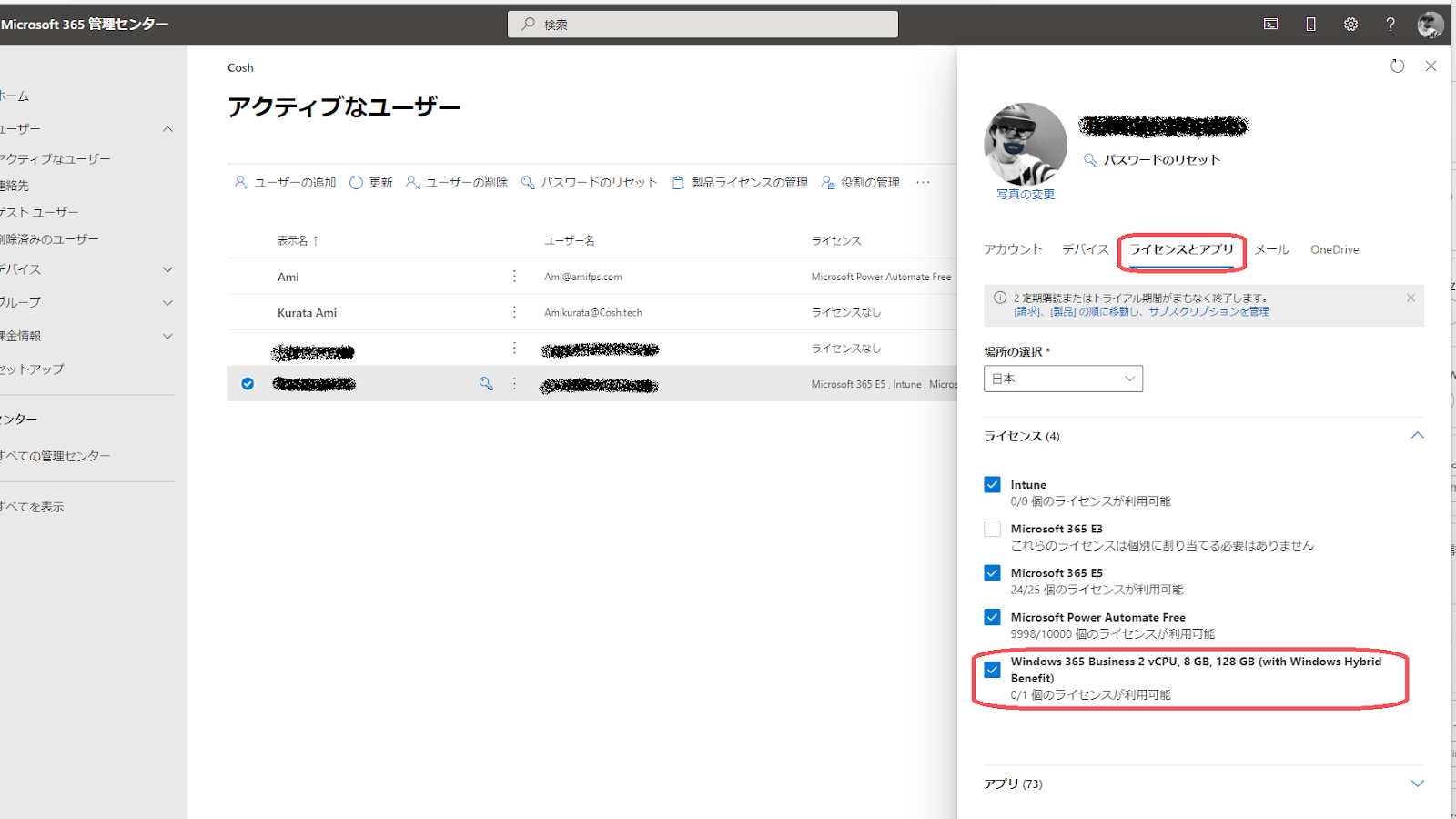The image size is (1456, 819).
Task: Click the ユーザー名 column header
Action: 570,240
